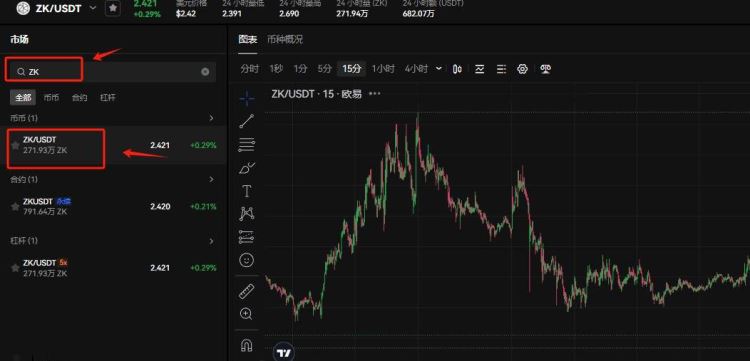Clear the ZK search field
Image resolution: width=750 pixels, height=361 pixels.
(x=205, y=72)
